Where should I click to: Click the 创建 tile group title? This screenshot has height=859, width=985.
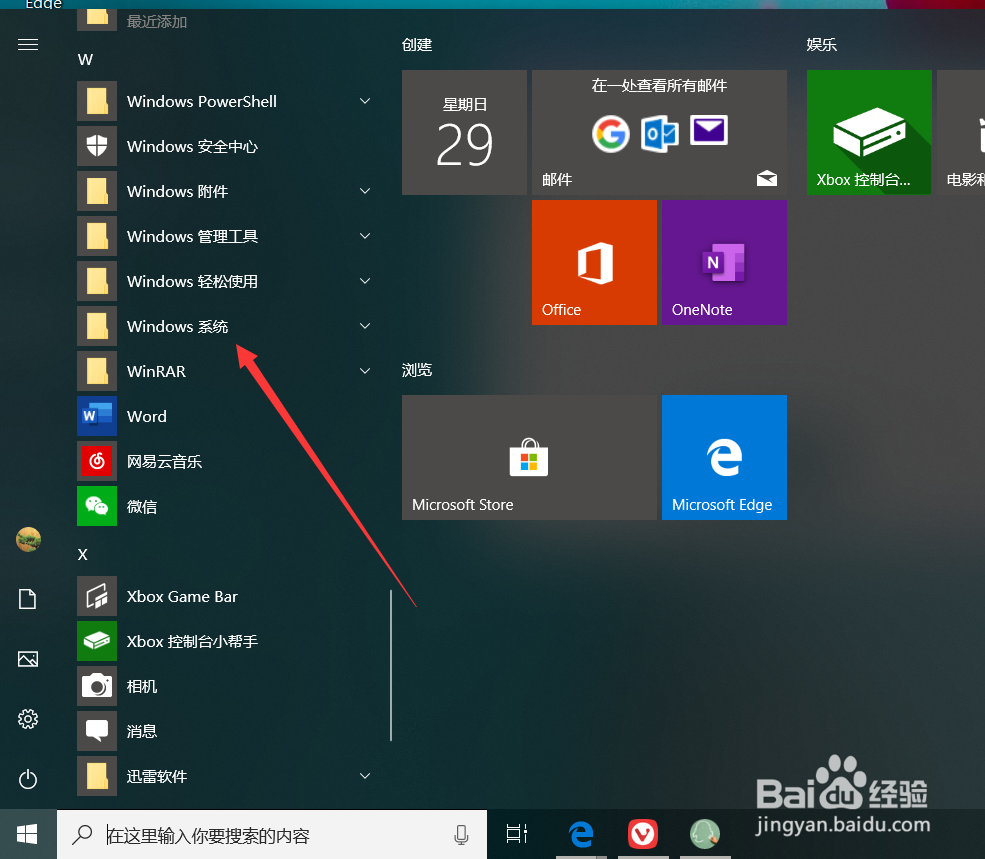tap(417, 45)
